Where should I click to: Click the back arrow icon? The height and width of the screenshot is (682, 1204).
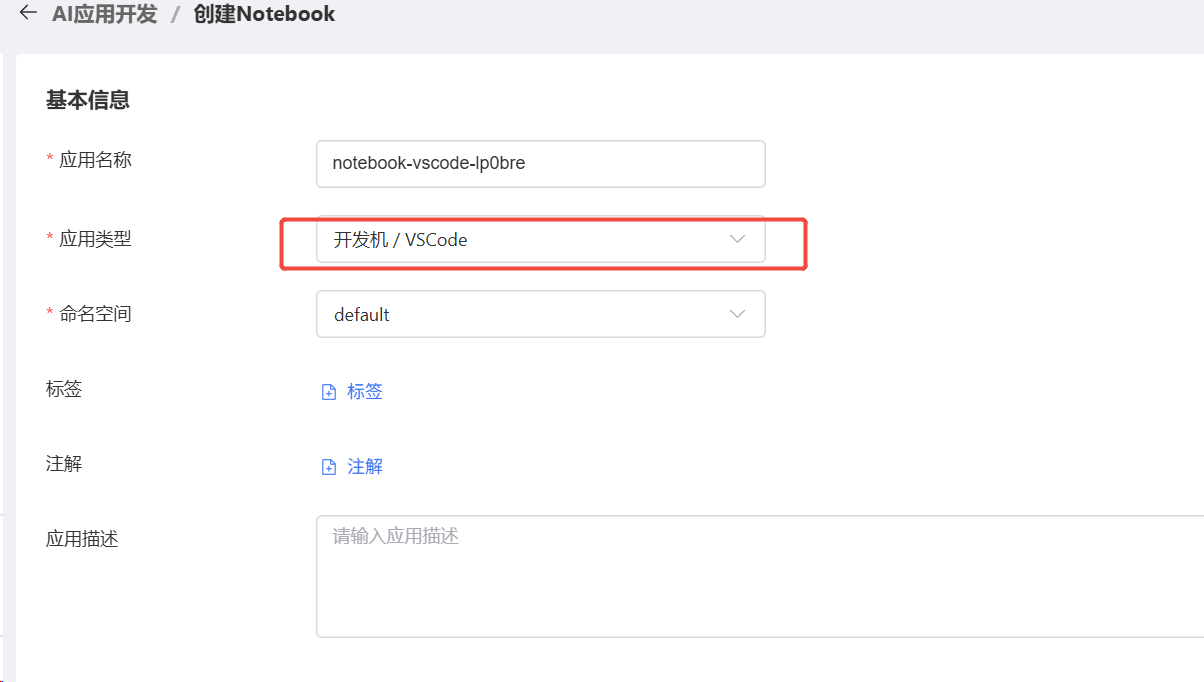[28, 14]
